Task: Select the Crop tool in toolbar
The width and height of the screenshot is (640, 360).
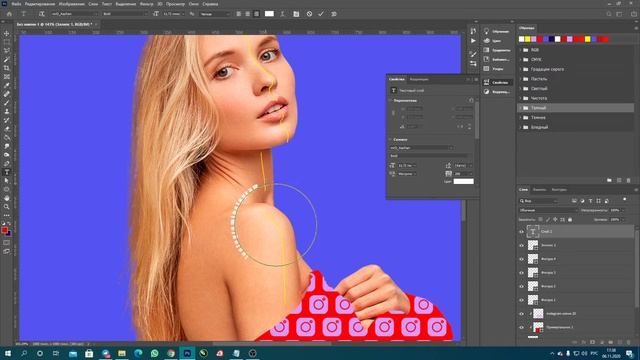Action: click(x=7, y=68)
